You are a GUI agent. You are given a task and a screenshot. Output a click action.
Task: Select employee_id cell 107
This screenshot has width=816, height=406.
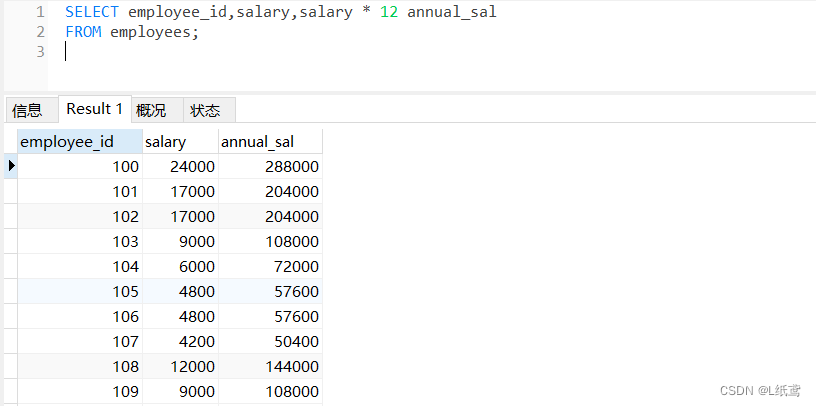point(80,341)
